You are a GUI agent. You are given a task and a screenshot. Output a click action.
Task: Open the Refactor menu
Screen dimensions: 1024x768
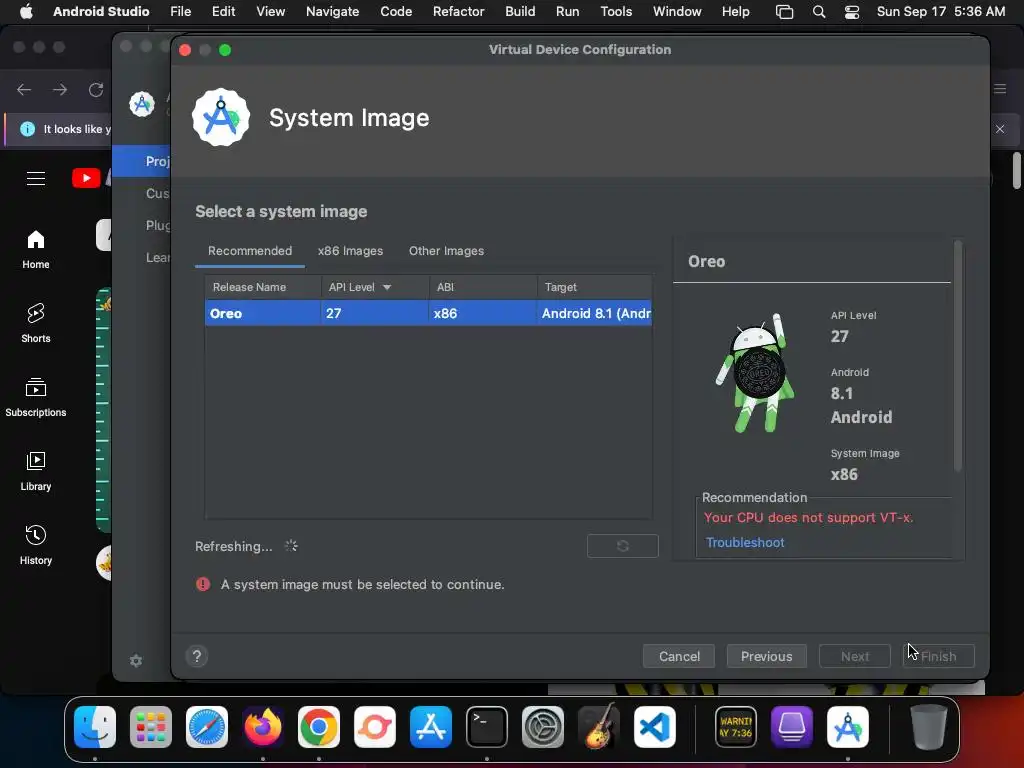tap(458, 12)
